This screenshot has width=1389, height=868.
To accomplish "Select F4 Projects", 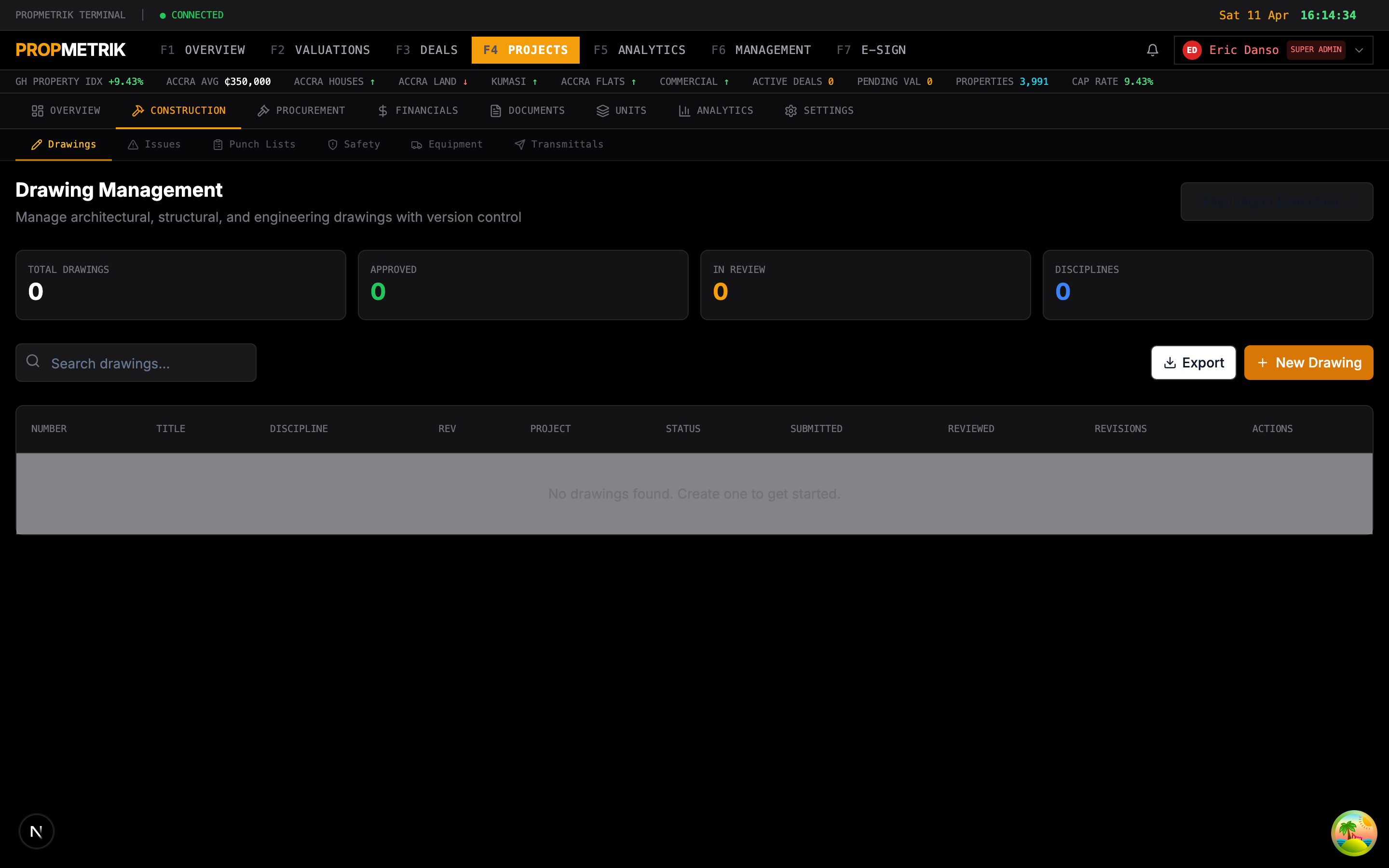I will [x=525, y=50].
